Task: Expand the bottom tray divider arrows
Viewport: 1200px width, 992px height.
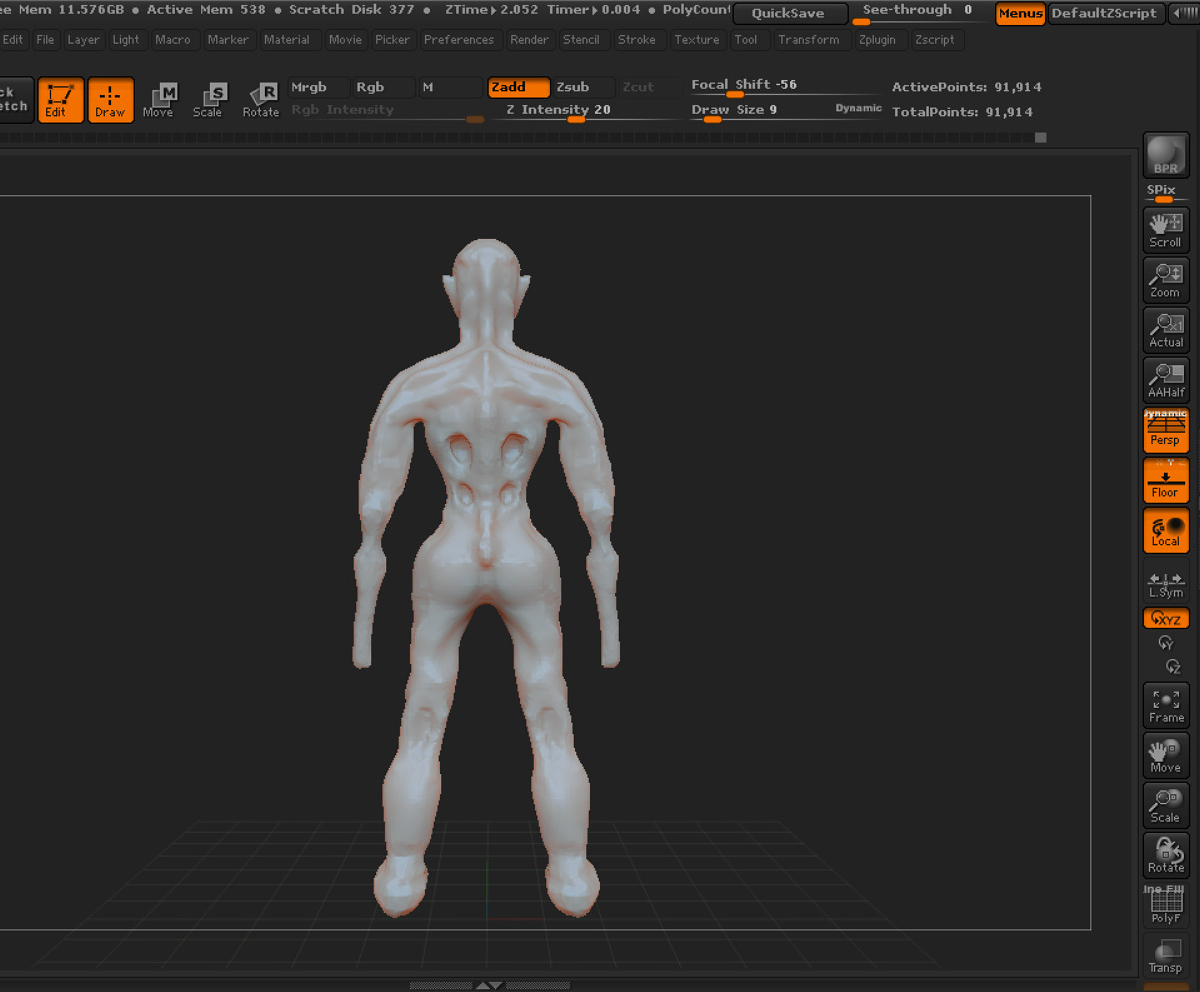Action: [488, 985]
